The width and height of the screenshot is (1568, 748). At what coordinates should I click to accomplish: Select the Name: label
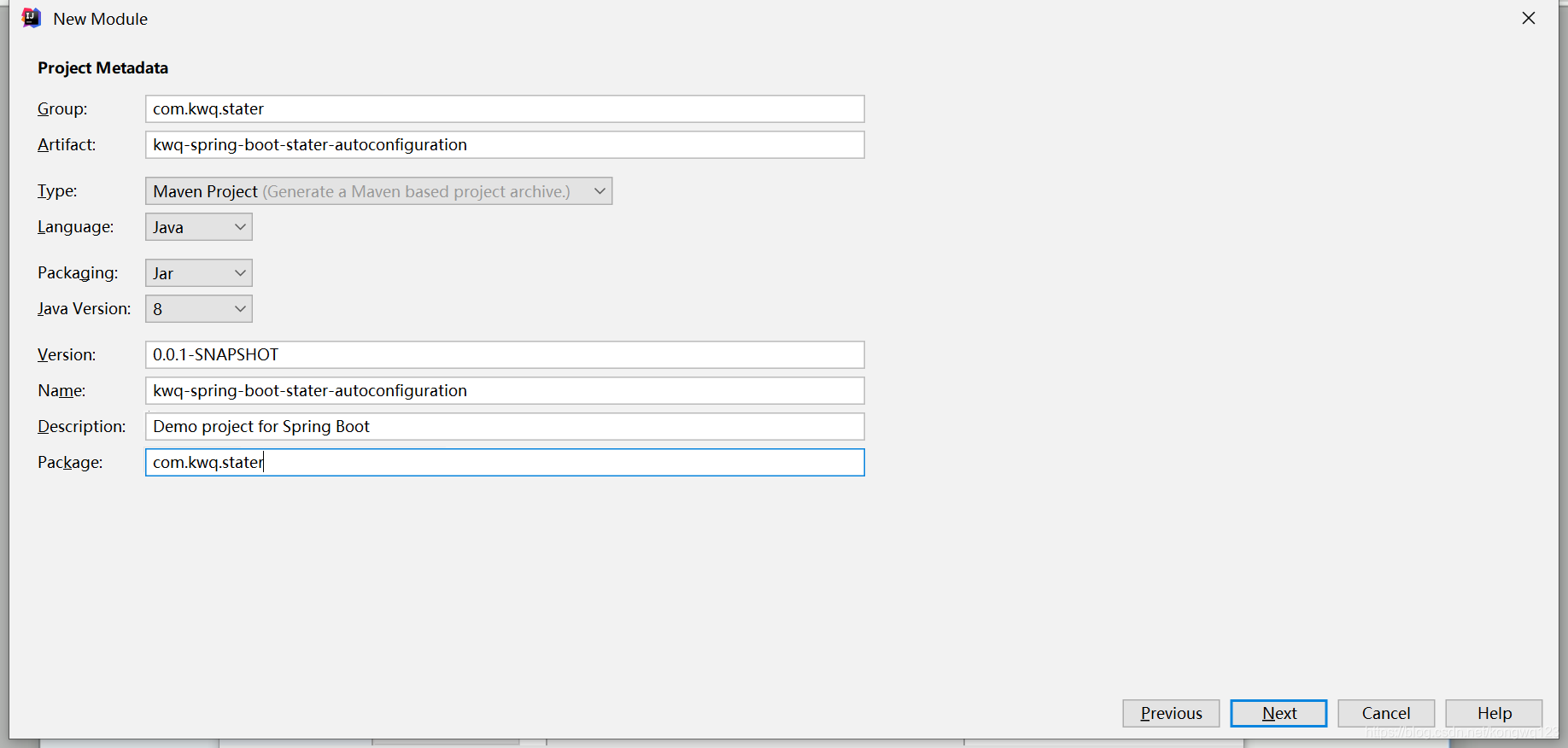click(61, 390)
